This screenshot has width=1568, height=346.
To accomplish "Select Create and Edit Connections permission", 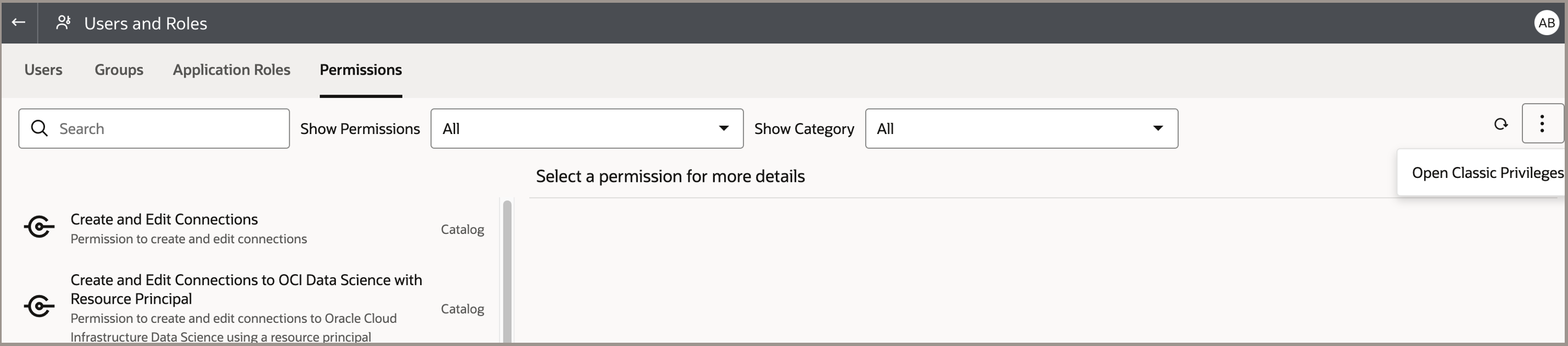I will point(164,219).
